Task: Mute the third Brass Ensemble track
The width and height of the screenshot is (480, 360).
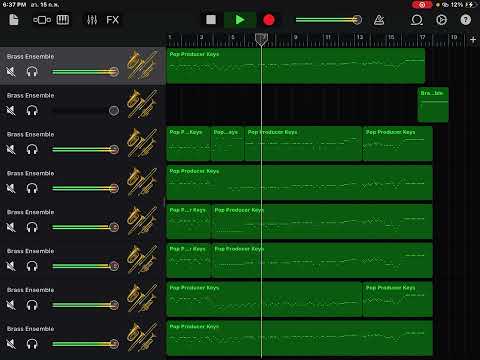Action: (x=11, y=149)
